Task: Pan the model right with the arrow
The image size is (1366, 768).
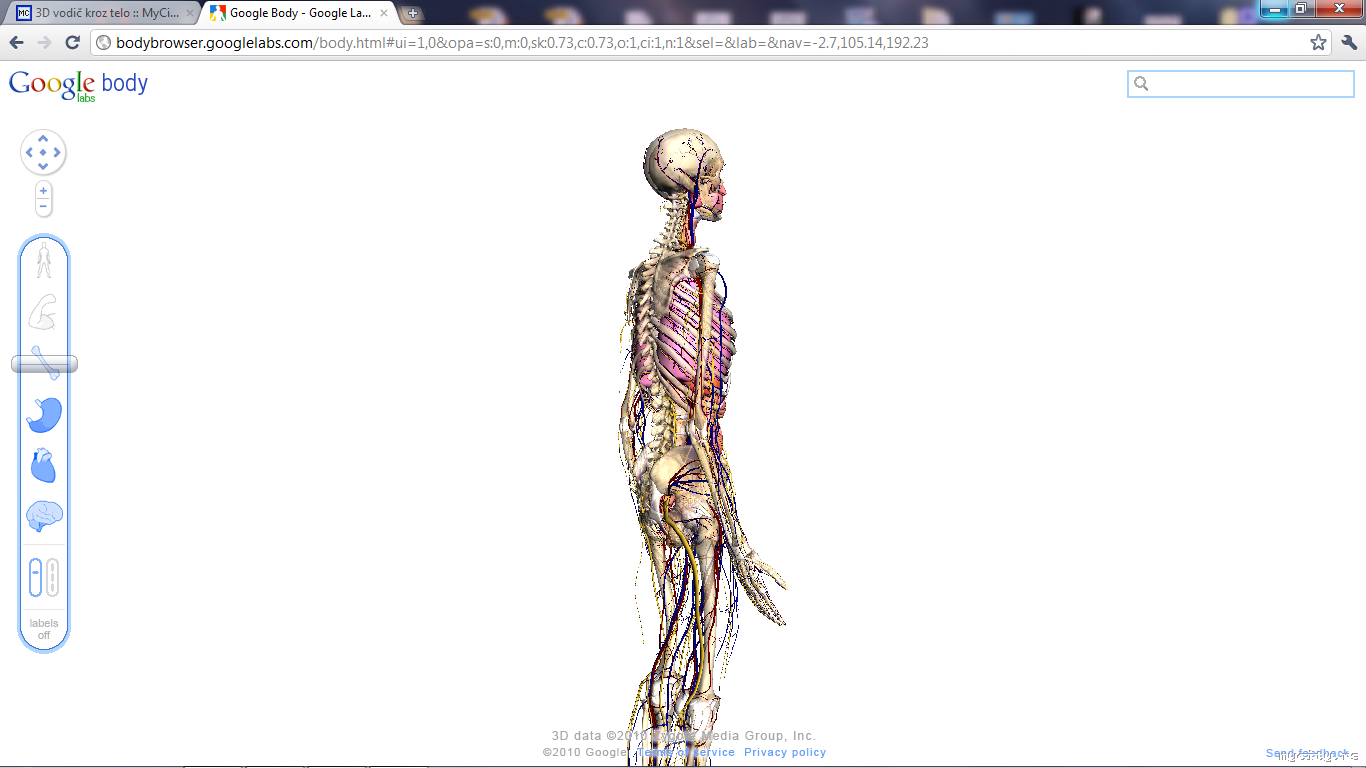Action: click(x=58, y=153)
